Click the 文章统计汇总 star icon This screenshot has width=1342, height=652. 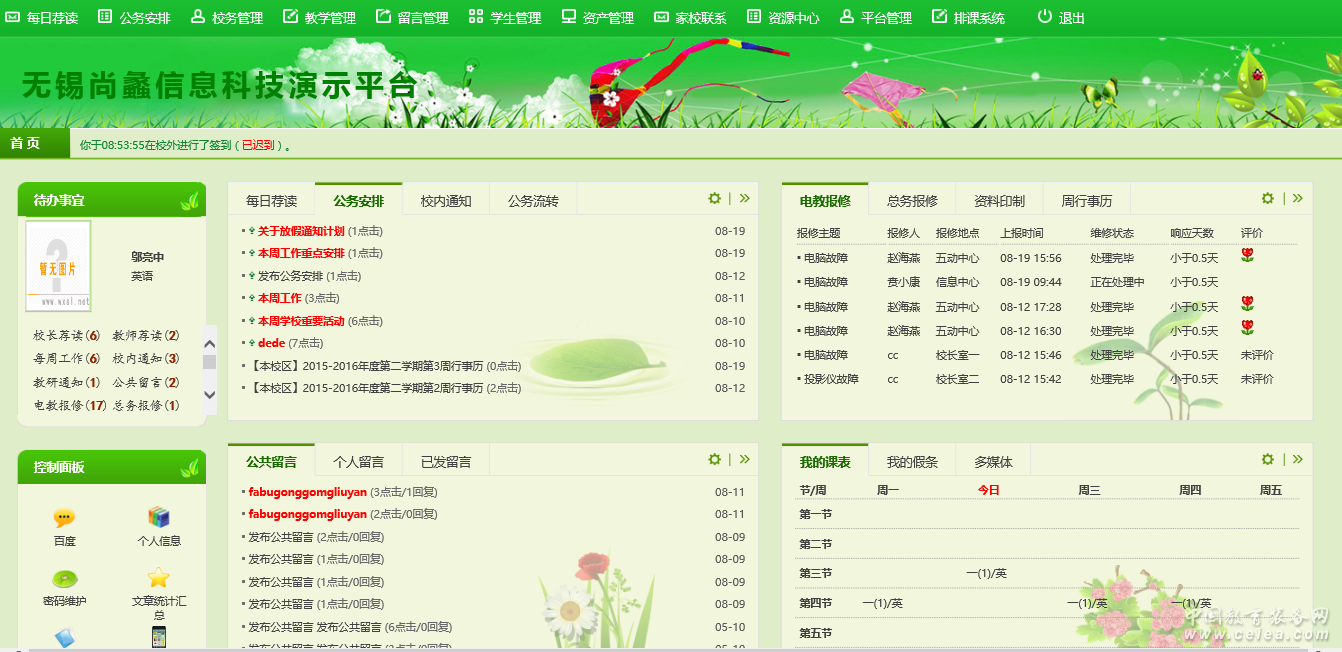pos(159,578)
